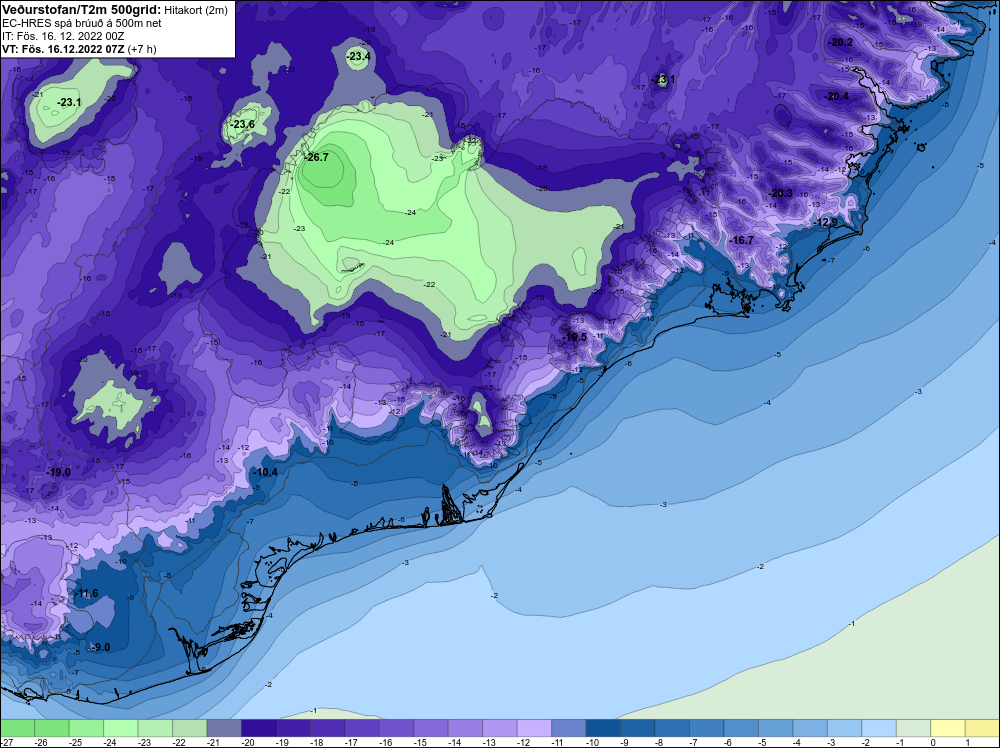Click the legend swatch between -24 and -23
Viewport: 1000px width, 748px height.
(121, 728)
